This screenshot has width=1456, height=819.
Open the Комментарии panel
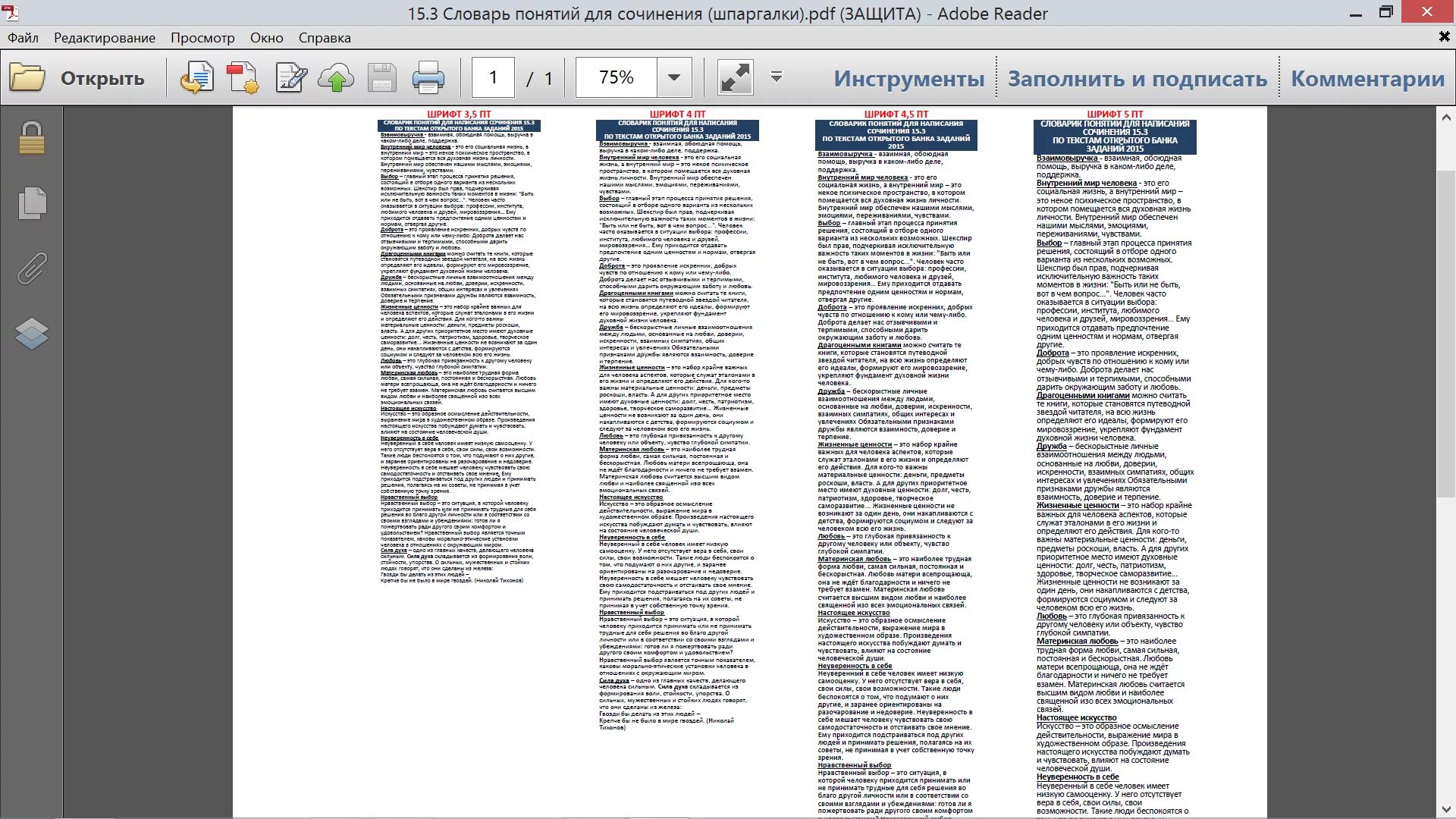1368,78
